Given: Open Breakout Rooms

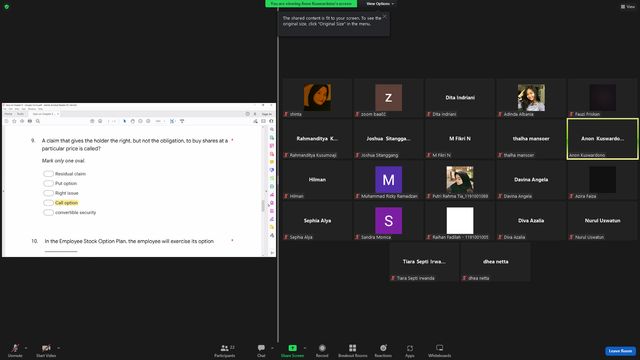Looking at the screenshot, I should [x=353, y=350].
